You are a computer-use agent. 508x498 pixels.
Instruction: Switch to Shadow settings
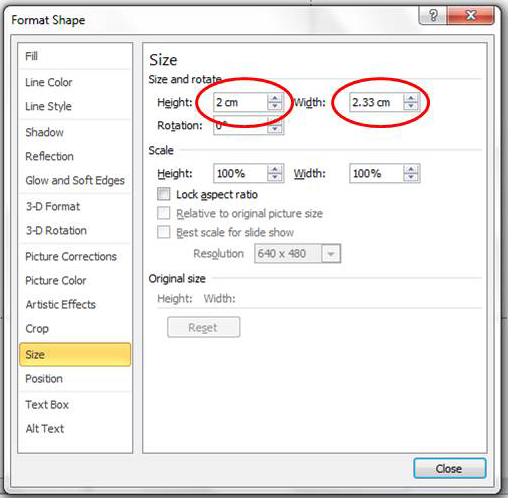tap(75, 132)
